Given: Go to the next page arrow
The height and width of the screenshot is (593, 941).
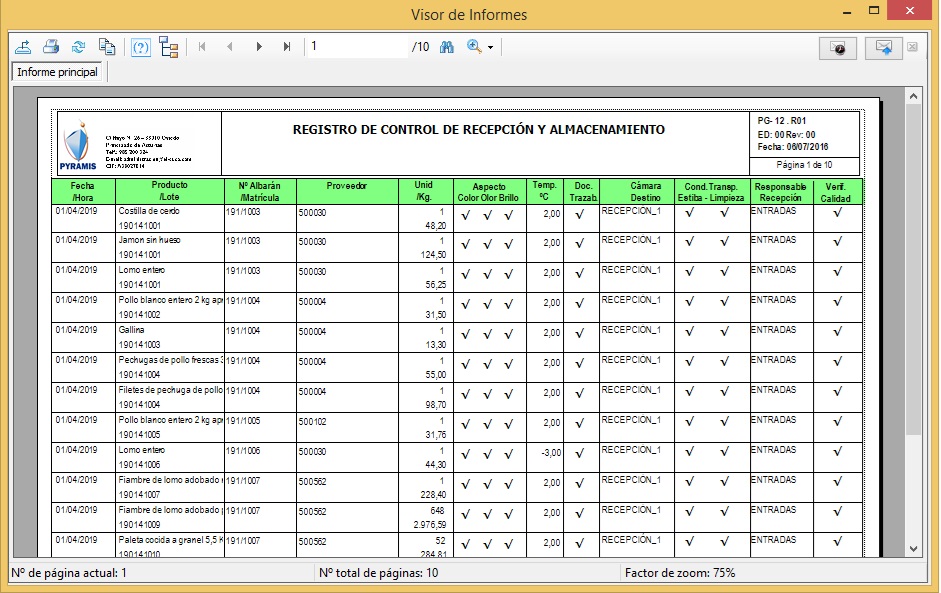Looking at the screenshot, I should coord(259,47).
